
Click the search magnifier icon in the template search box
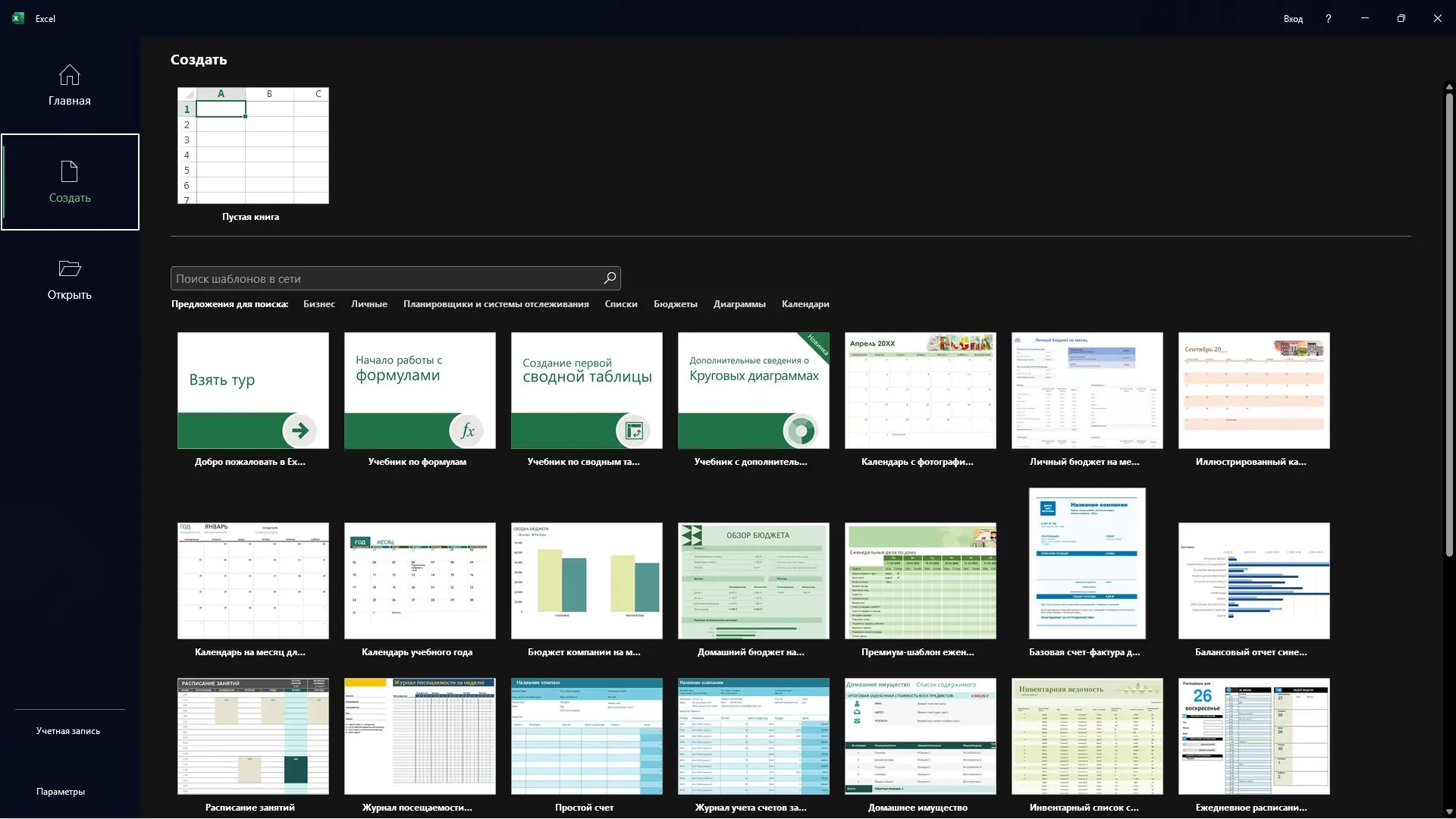click(x=609, y=278)
